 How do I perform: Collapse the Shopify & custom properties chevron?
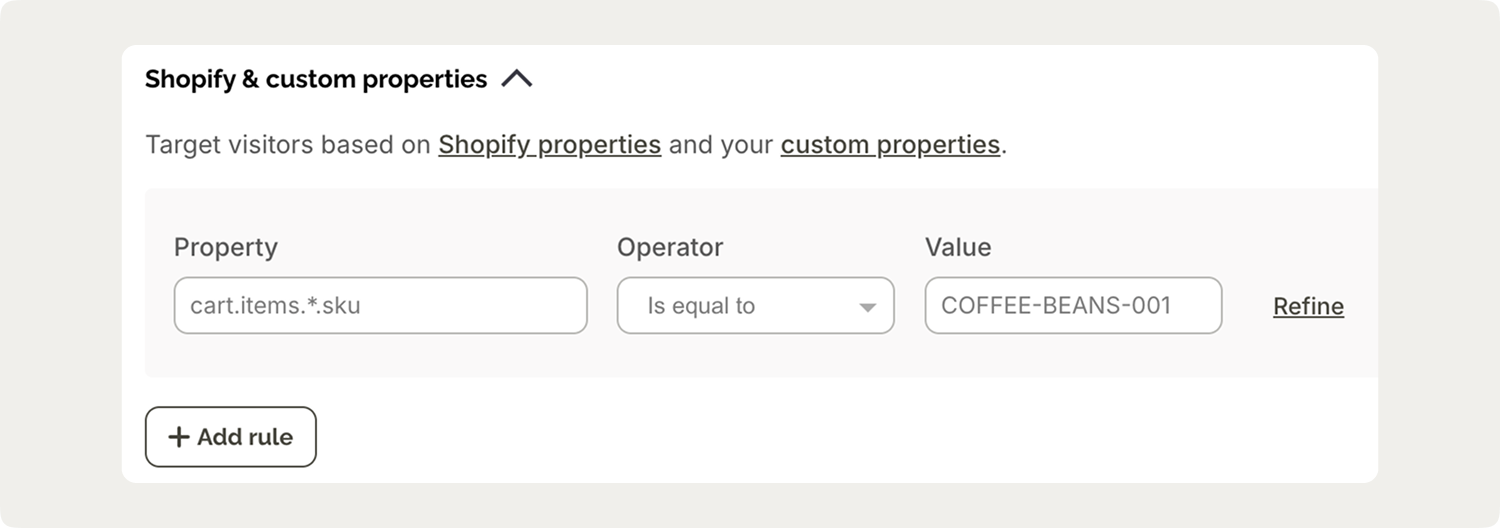516,79
